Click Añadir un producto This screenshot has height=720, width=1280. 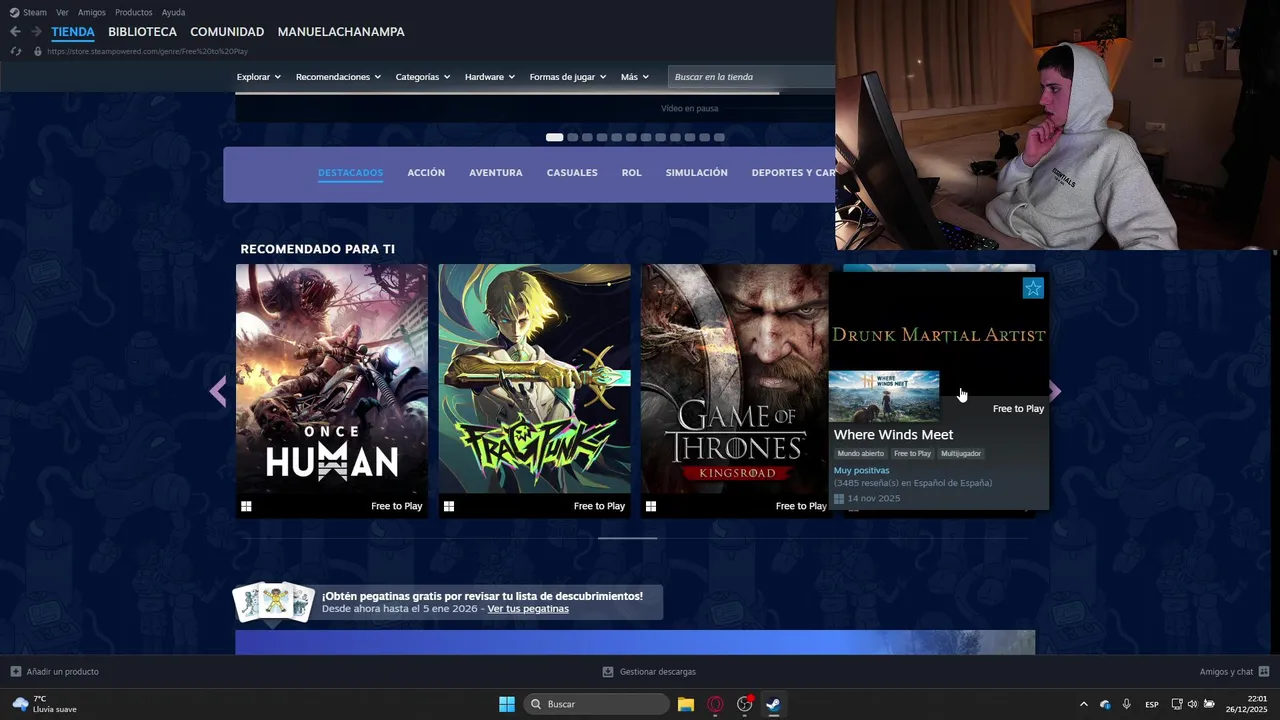tap(62, 672)
